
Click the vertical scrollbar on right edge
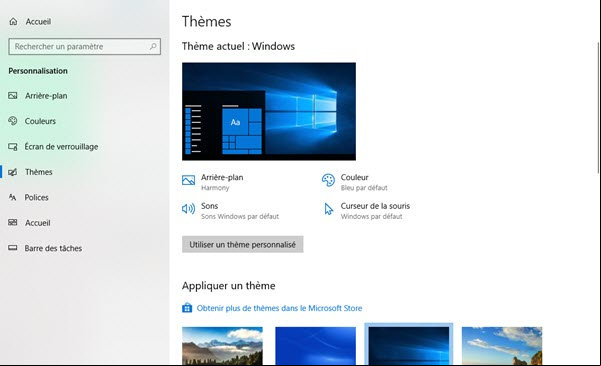pos(598,107)
